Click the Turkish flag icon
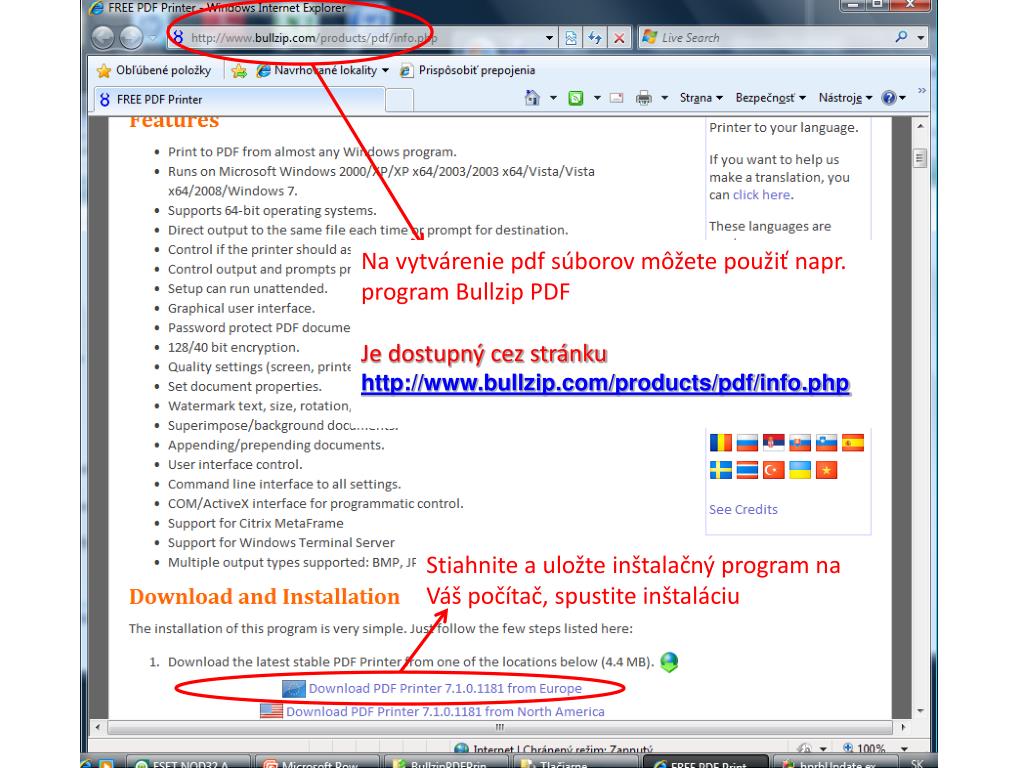This screenshot has width=1024, height=768. (774, 470)
